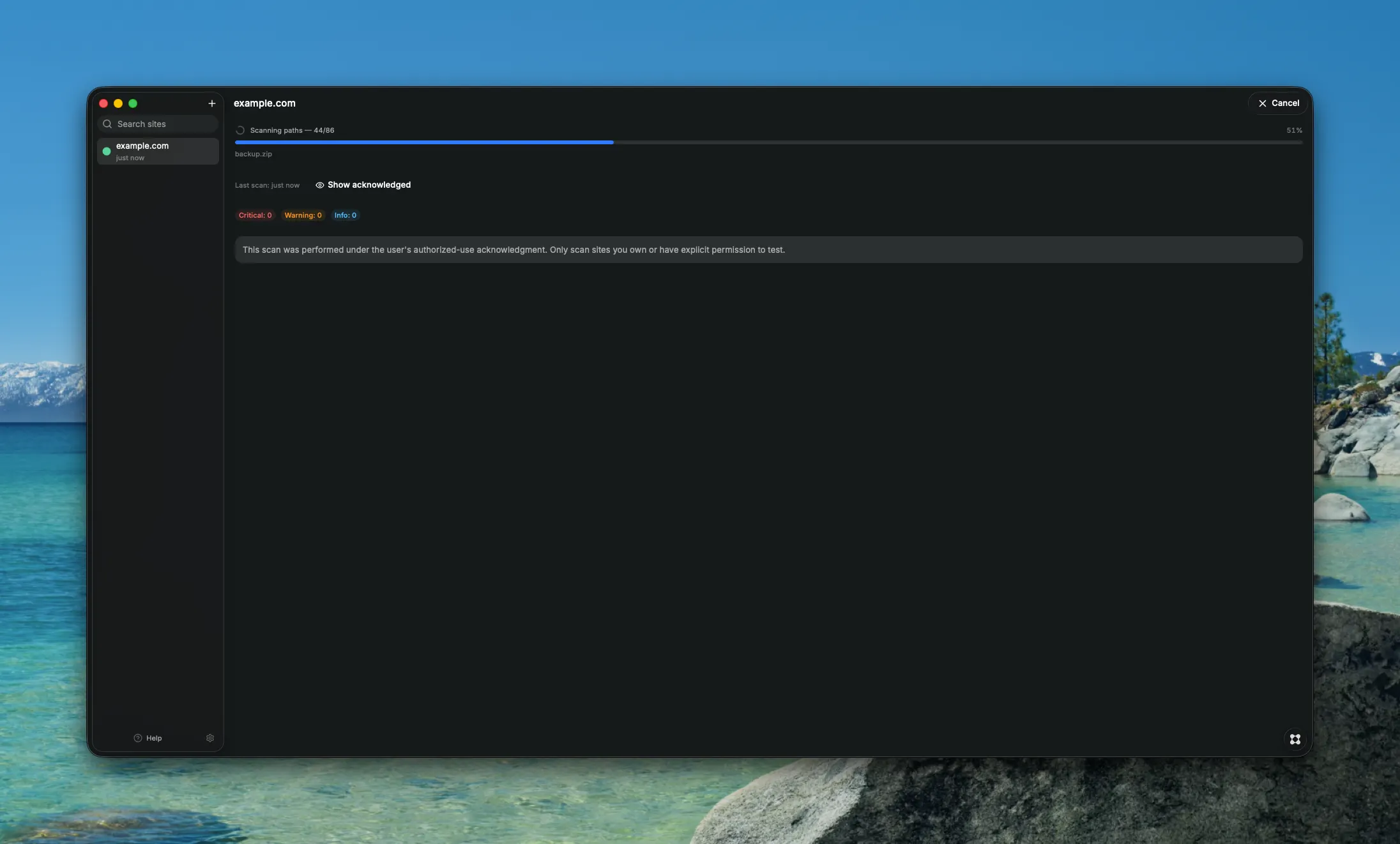The image size is (1400, 844).
Task: Open settings via the gear icon
Action: 210,738
